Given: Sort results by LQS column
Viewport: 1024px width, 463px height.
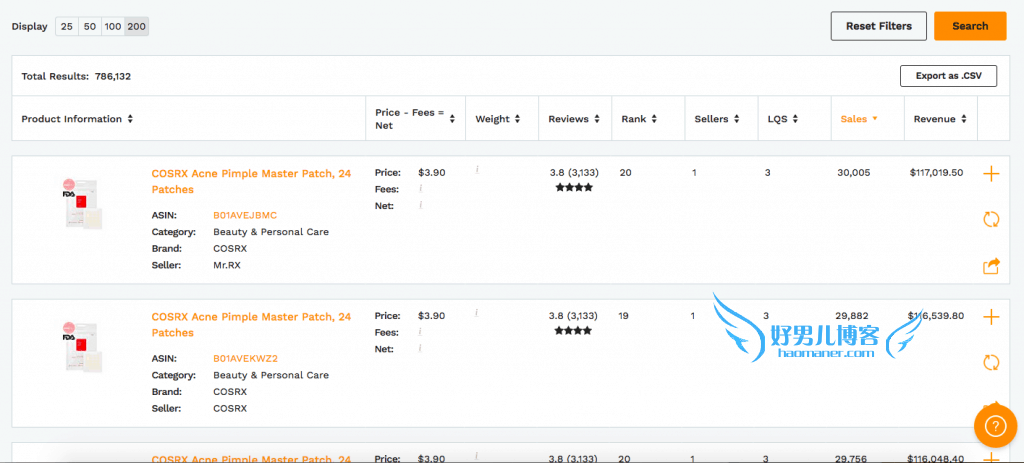Looking at the screenshot, I should pos(782,119).
